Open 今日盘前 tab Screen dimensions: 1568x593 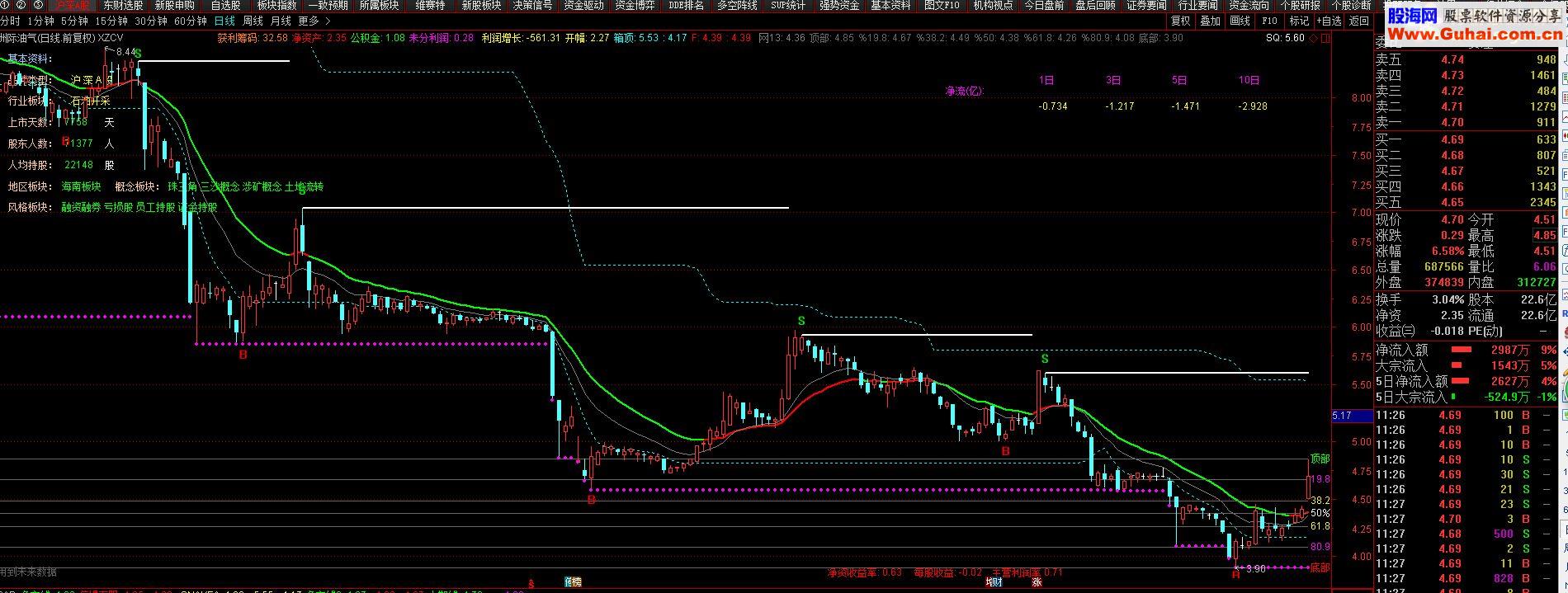pos(1044,5)
